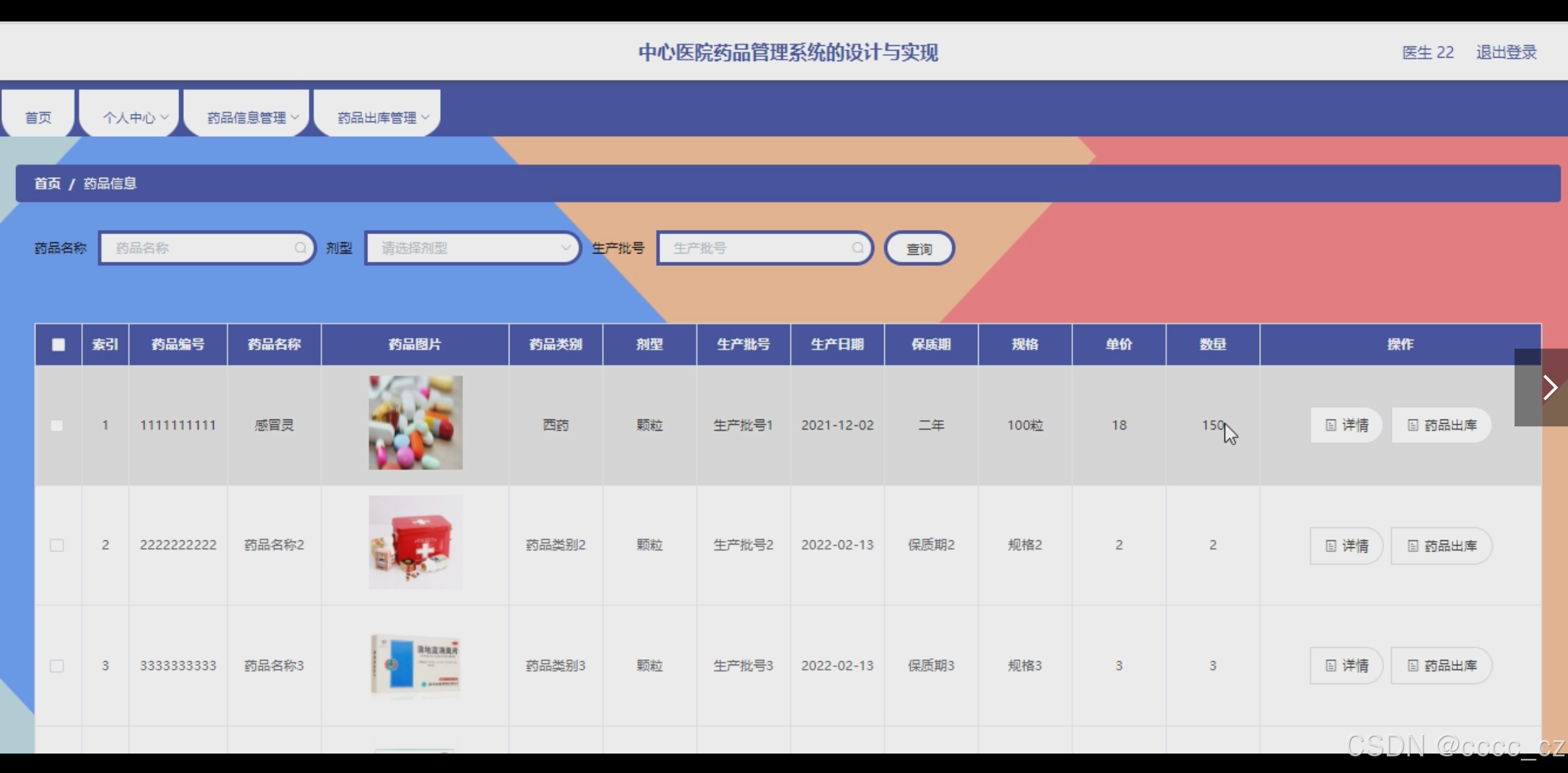Viewport: 1568px width, 773px height.
Task: Check the checkbox for row 1 感冒灵
Action: coord(57,425)
